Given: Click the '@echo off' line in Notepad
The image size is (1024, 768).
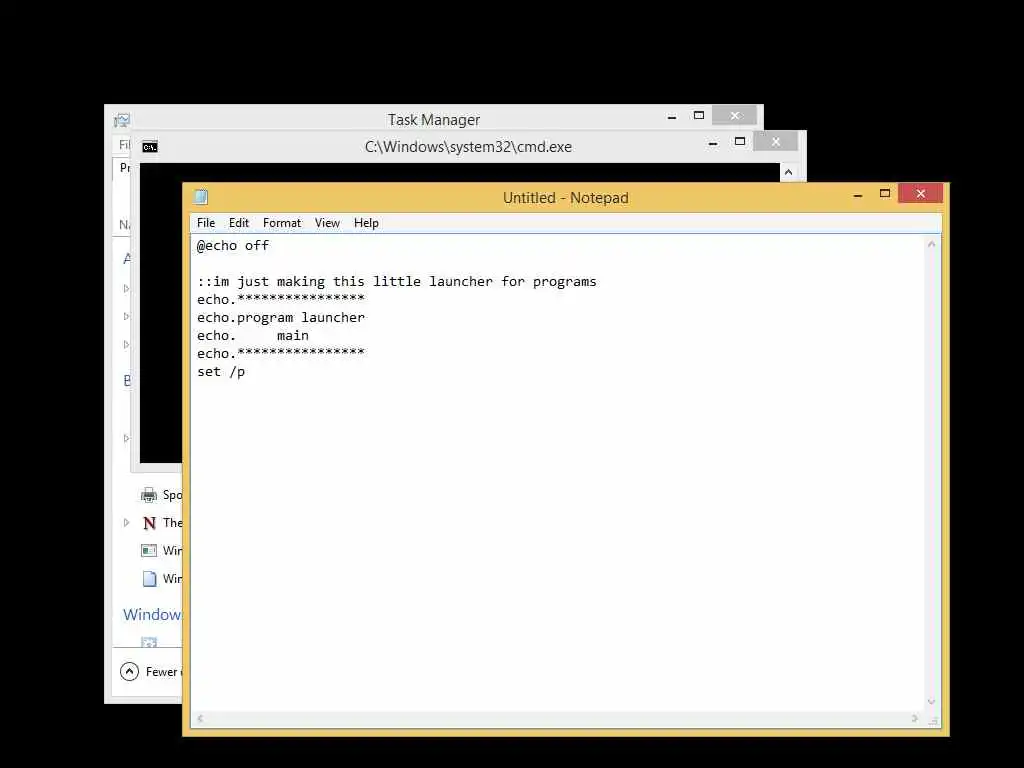Looking at the screenshot, I should pyautogui.click(x=233, y=246).
